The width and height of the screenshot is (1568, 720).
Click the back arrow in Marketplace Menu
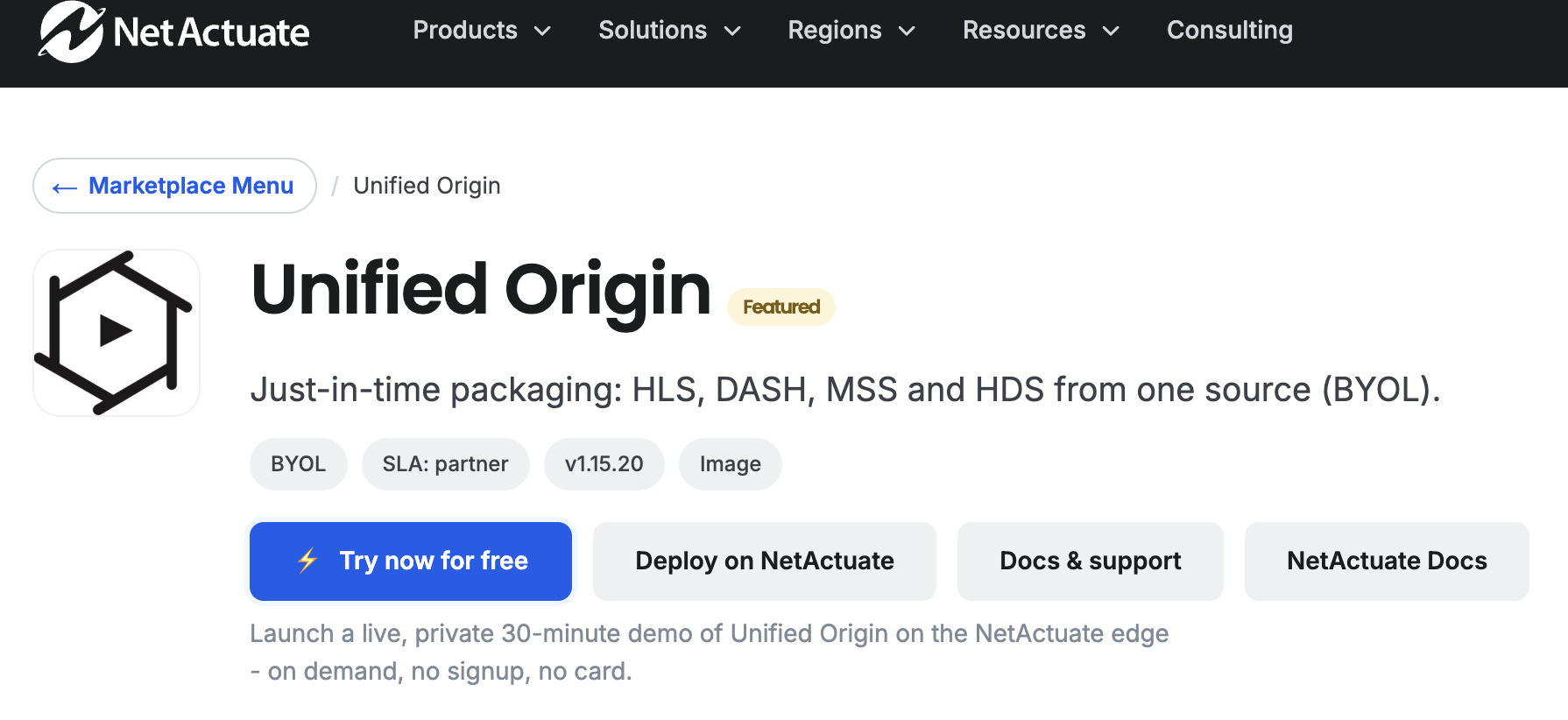tap(65, 187)
